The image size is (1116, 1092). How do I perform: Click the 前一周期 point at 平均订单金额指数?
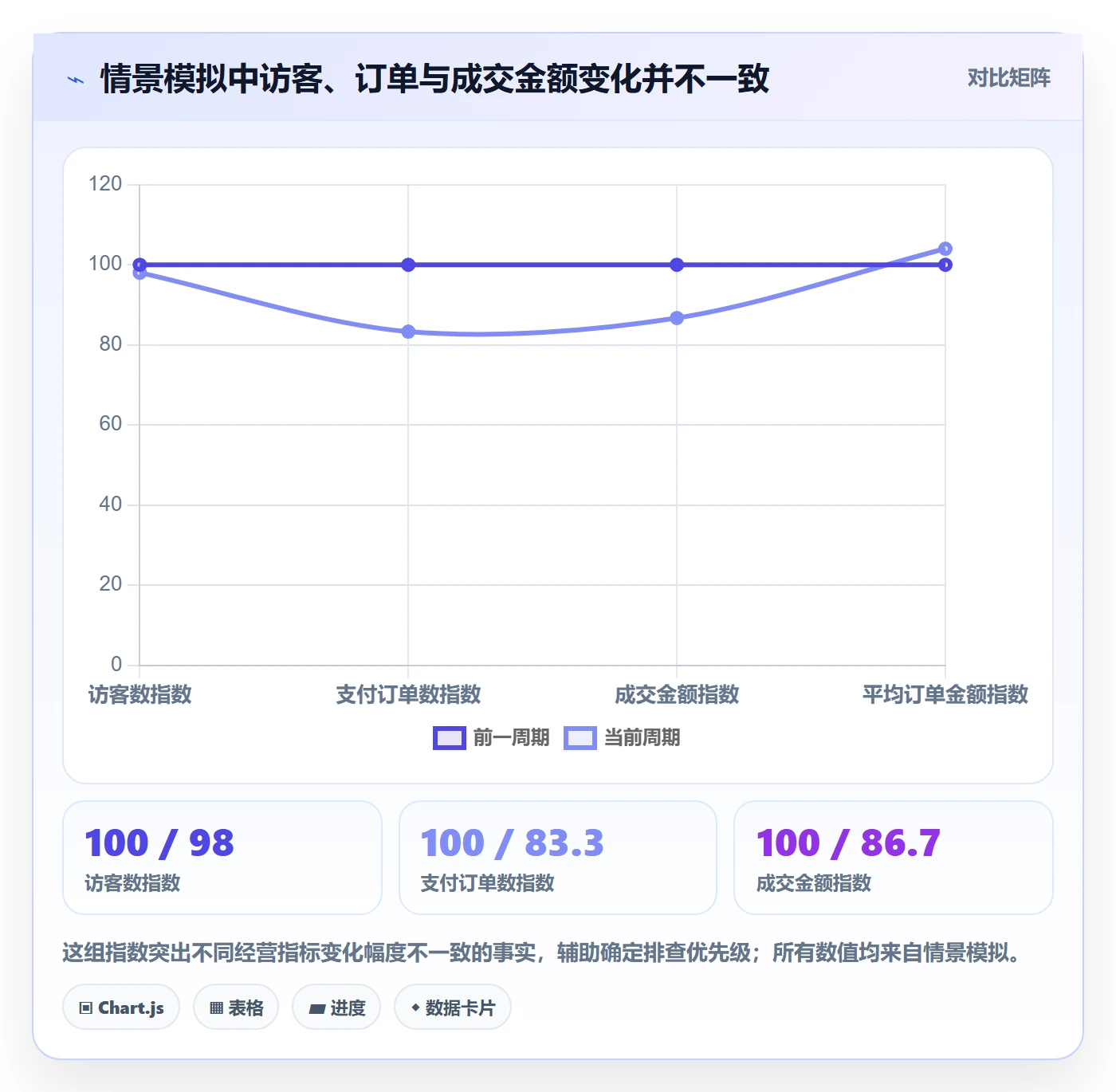pyautogui.click(x=945, y=265)
